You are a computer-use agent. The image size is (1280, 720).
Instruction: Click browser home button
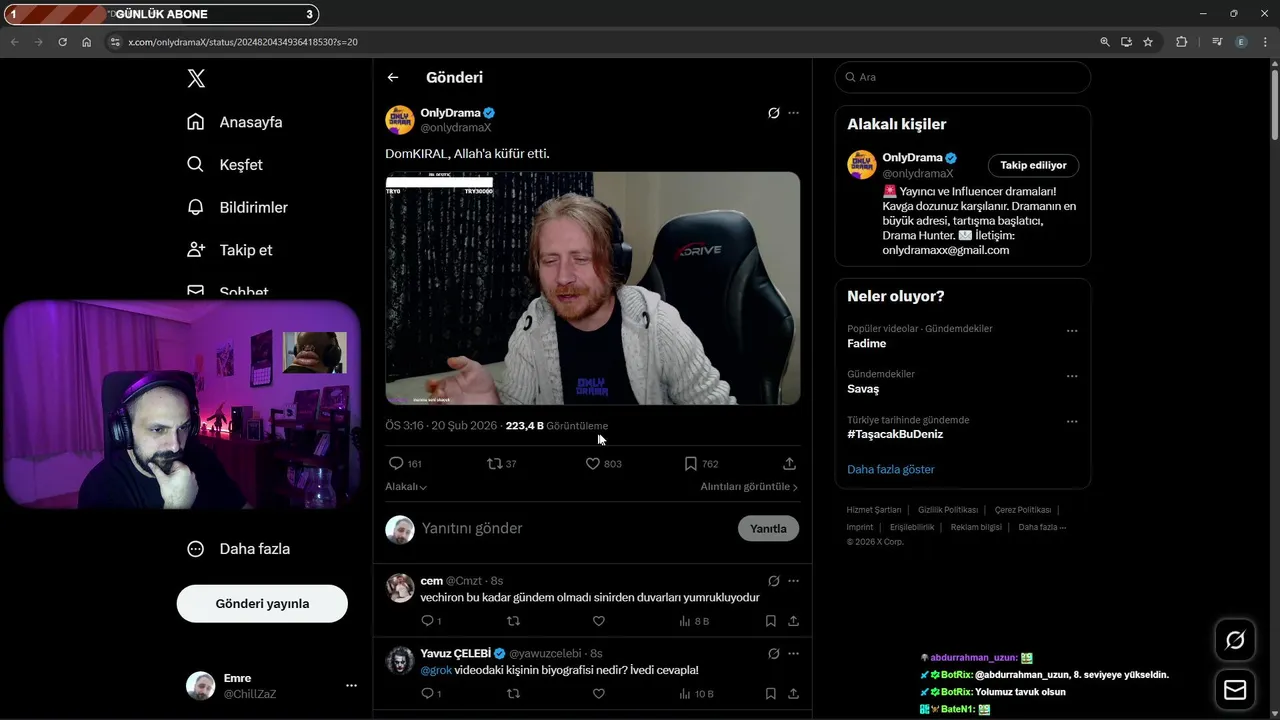[87, 42]
